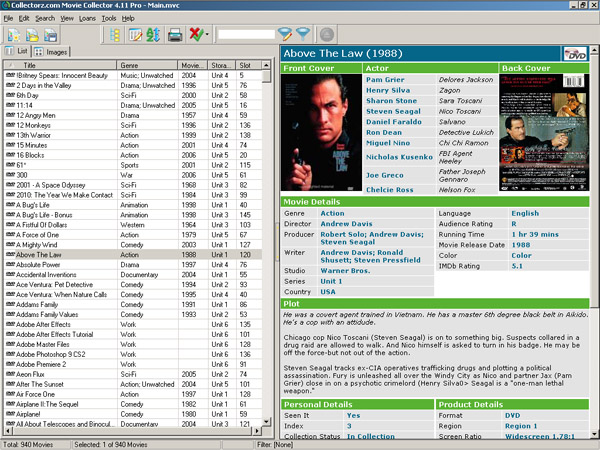Screen dimensions: 600x450
Task: Sort list by Storage column header
Action: (222, 65)
